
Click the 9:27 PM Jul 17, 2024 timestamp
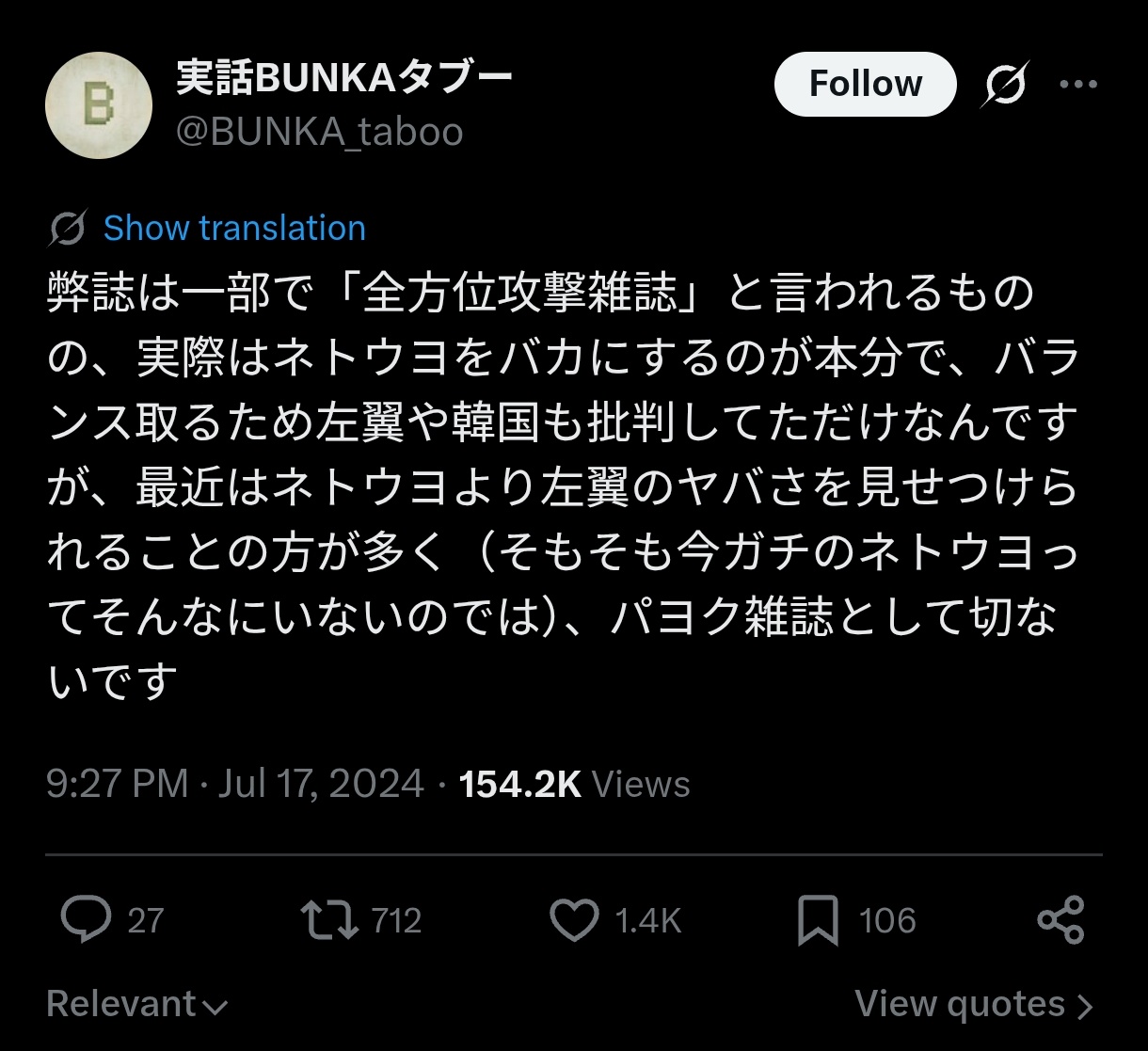235,784
